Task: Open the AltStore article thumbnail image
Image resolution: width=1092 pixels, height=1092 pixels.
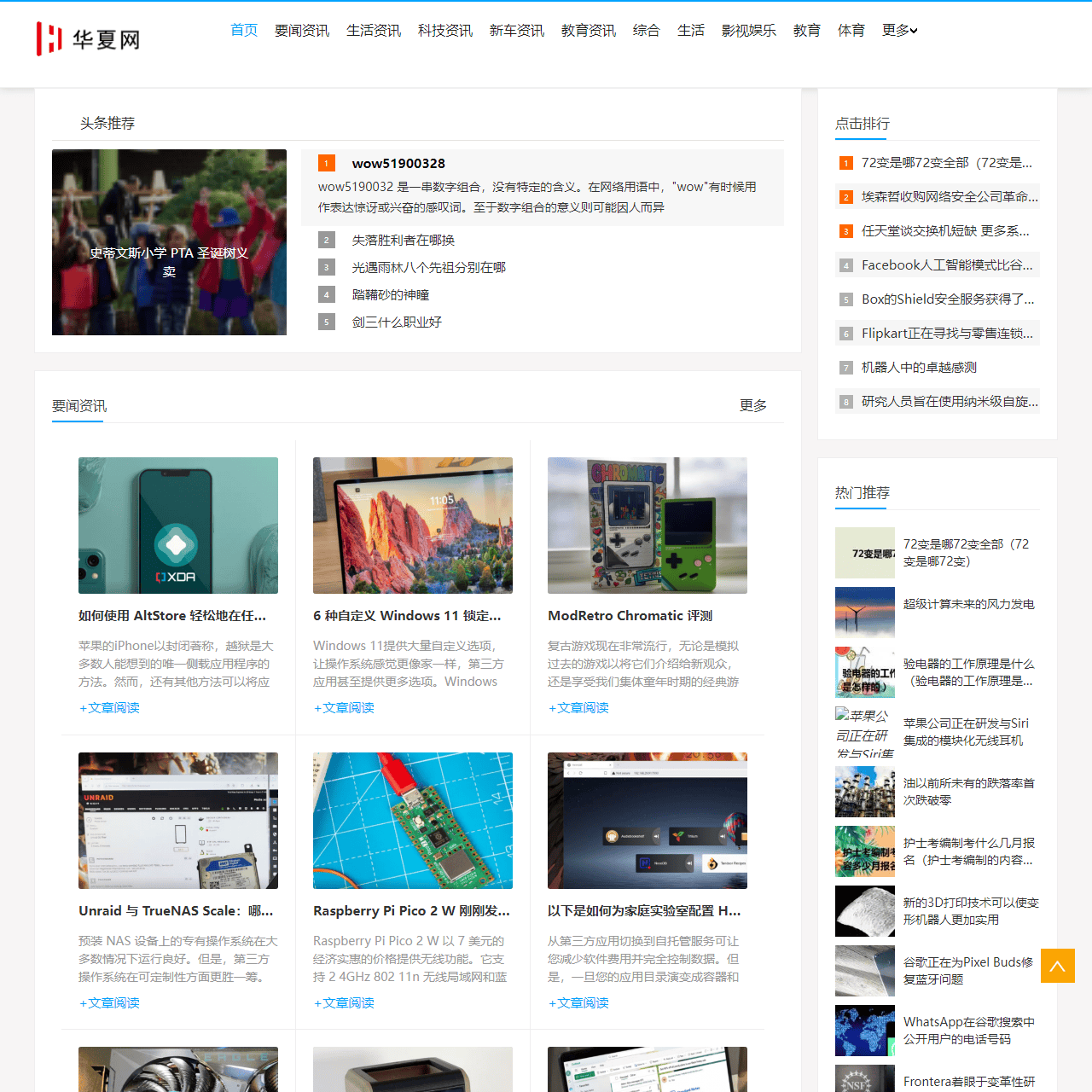Action: point(178,526)
